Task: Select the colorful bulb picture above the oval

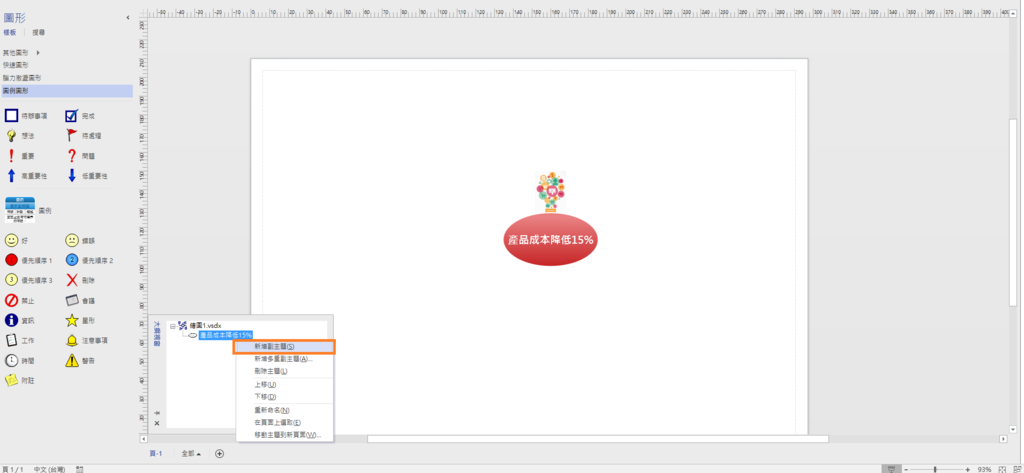Action: 551,191
